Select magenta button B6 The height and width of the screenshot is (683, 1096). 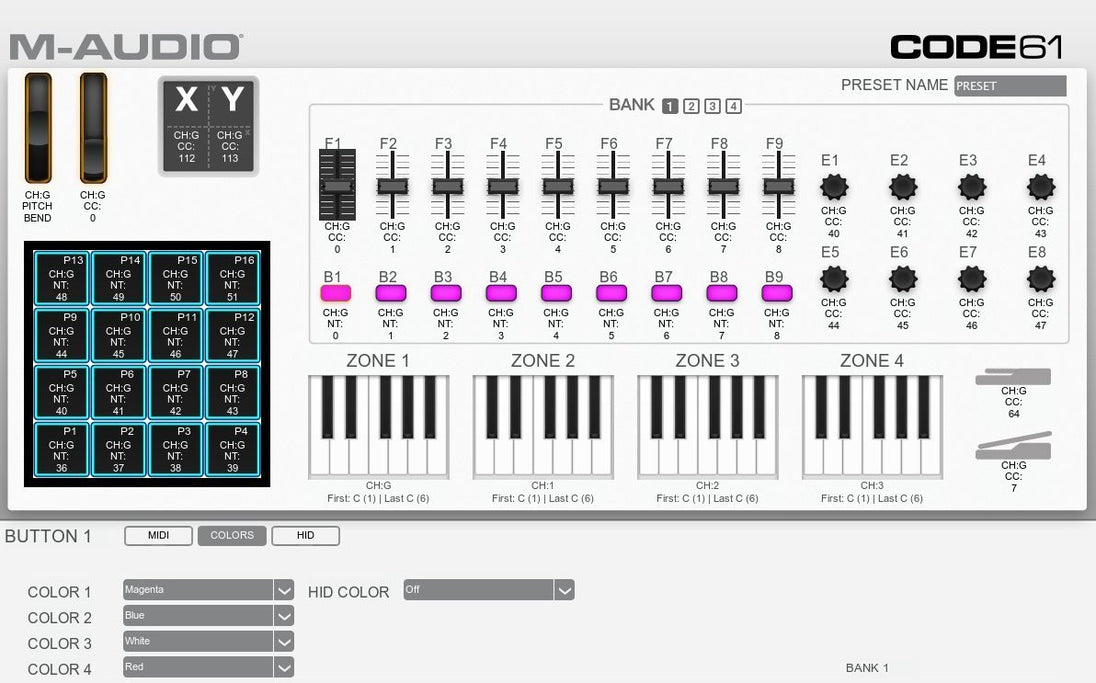coord(612,293)
